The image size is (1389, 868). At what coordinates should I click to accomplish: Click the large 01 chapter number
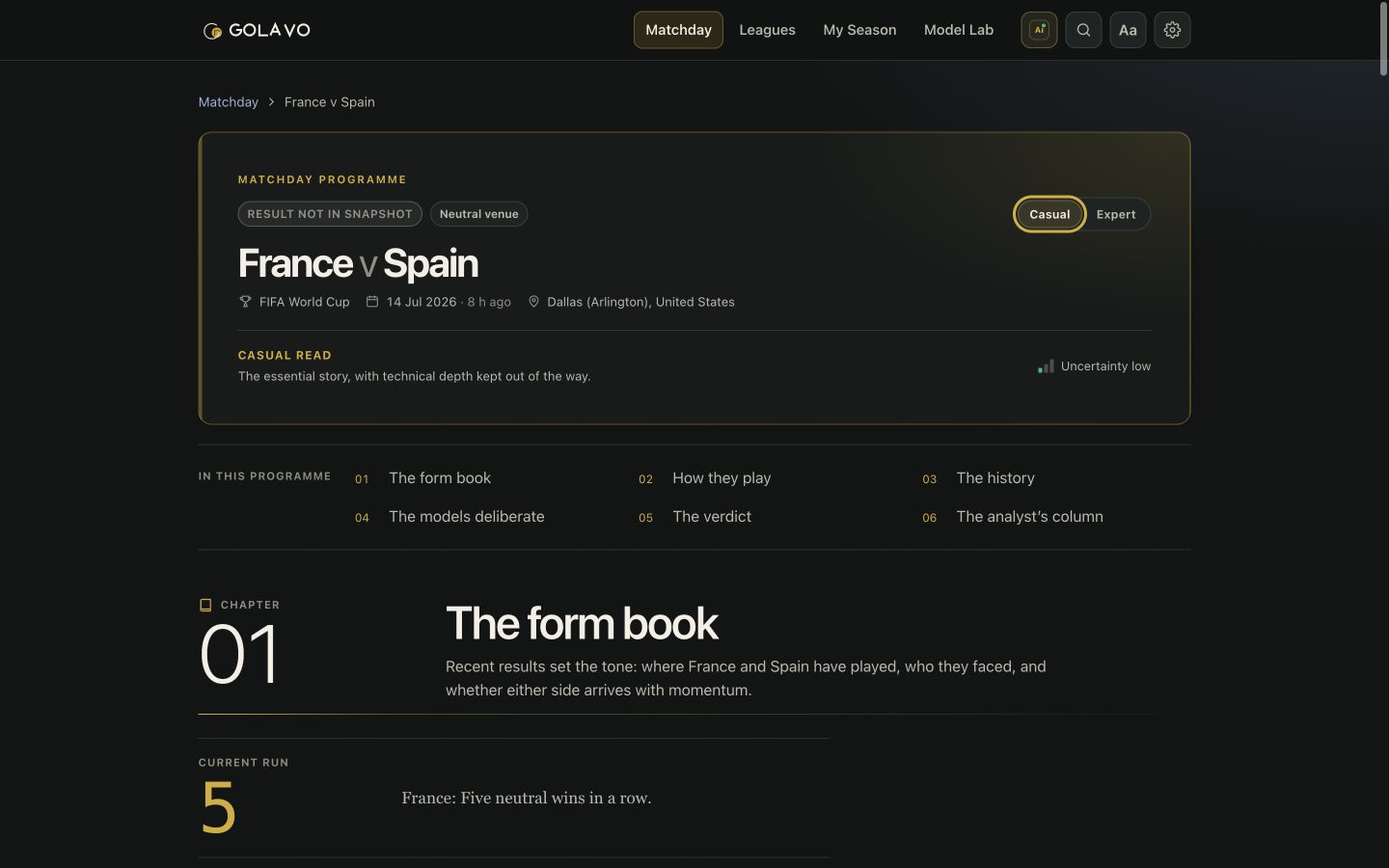[239, 654]
